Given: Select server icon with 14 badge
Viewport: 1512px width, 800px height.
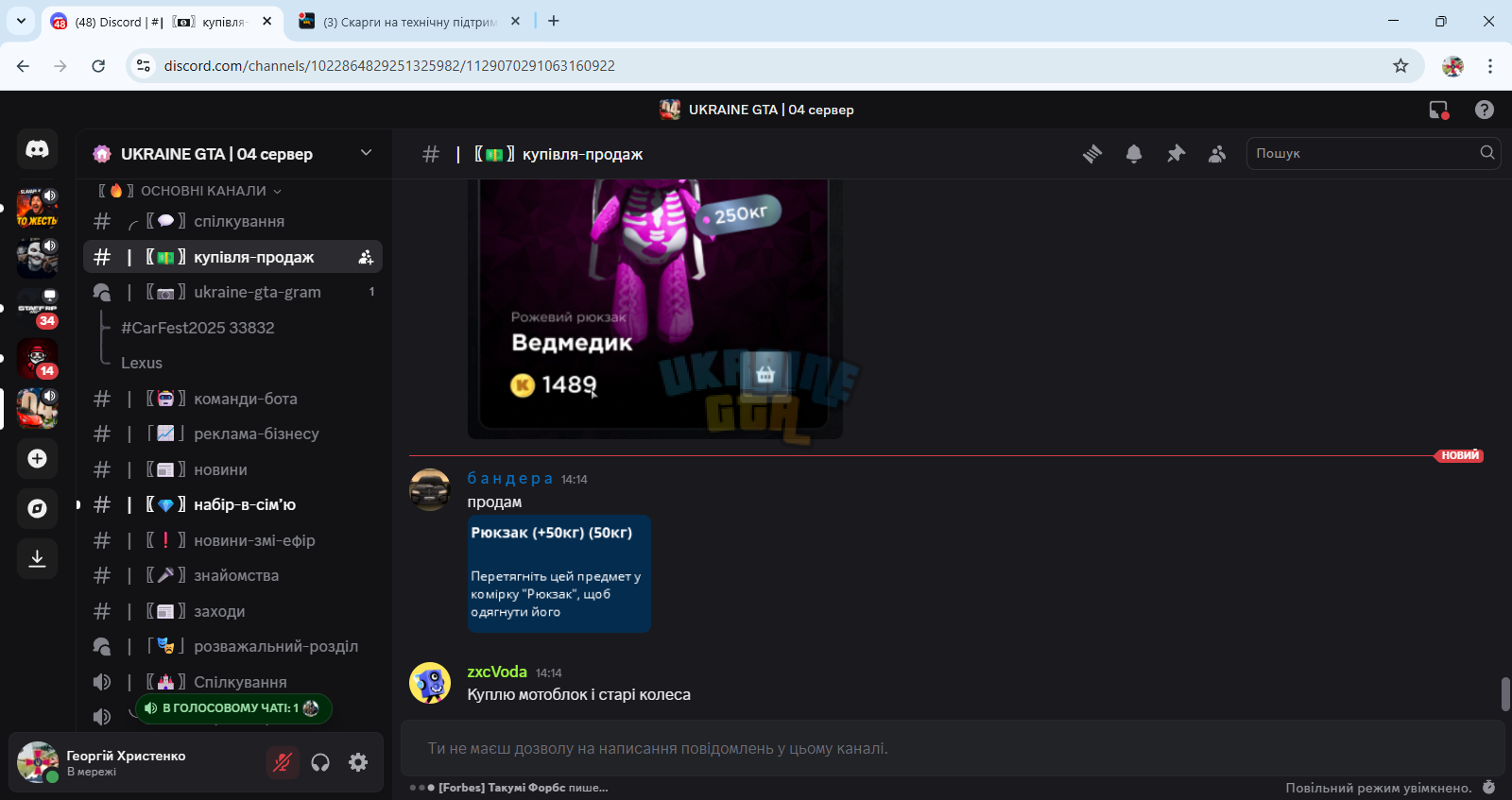Looking at the screenshot, I should [x=37, y=358].
